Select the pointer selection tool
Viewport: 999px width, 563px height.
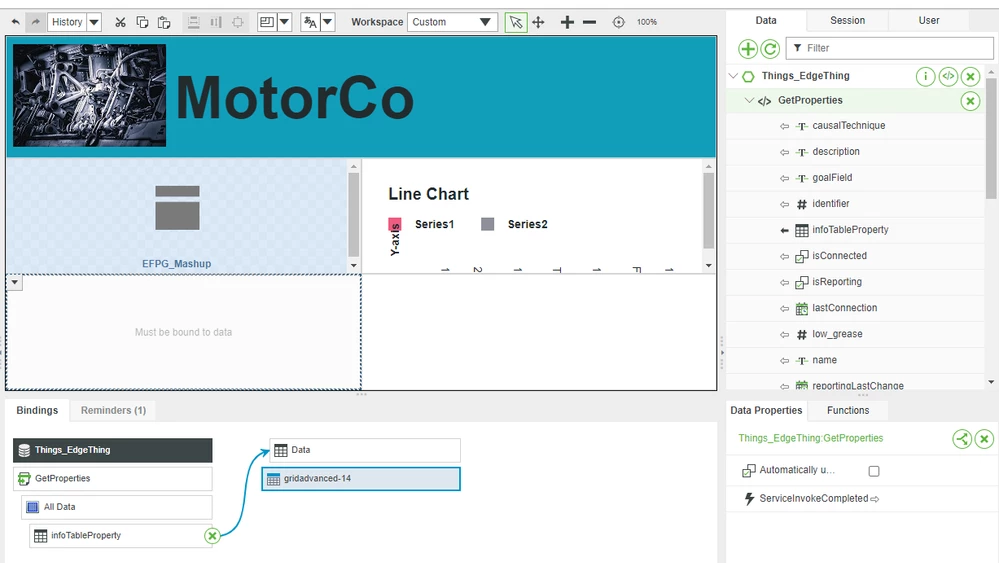point(516,22)
